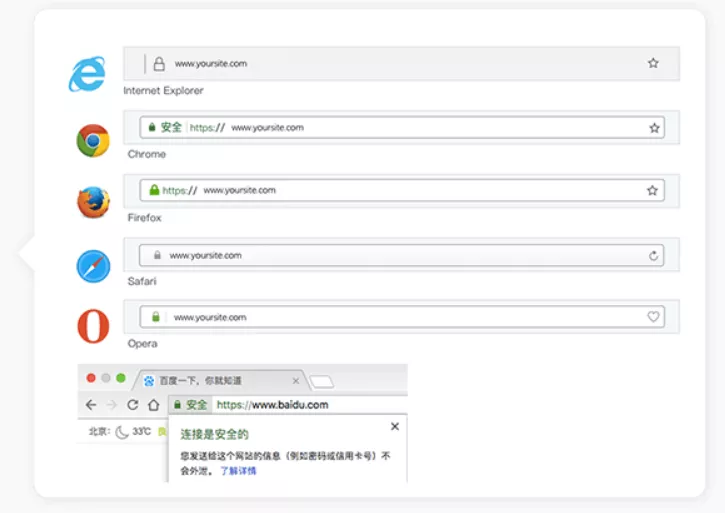This screenshot has width=725, height=513.
Task: Click the Firefox caption label
Action: point(144,218)
